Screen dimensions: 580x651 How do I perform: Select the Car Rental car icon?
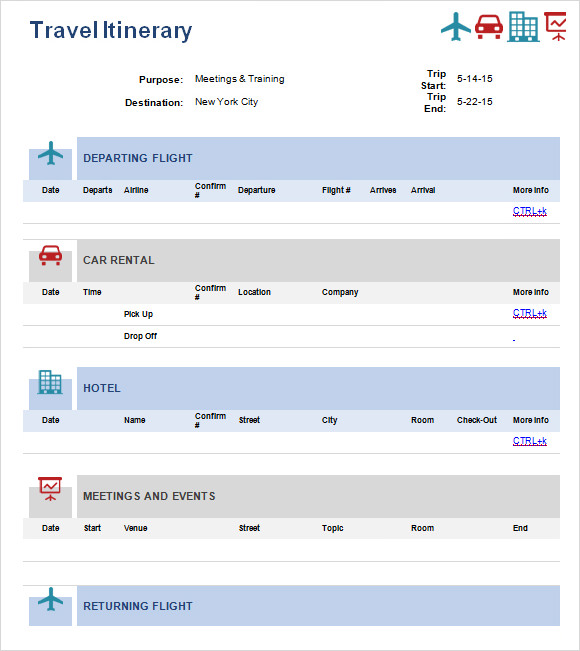point(50,255)
